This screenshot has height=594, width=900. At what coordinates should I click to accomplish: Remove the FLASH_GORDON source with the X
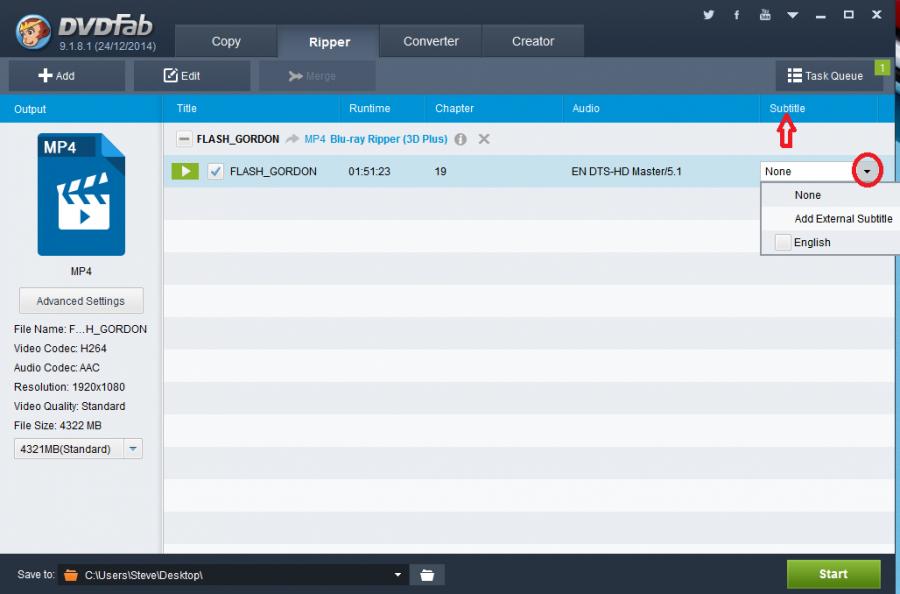point(484,139)
